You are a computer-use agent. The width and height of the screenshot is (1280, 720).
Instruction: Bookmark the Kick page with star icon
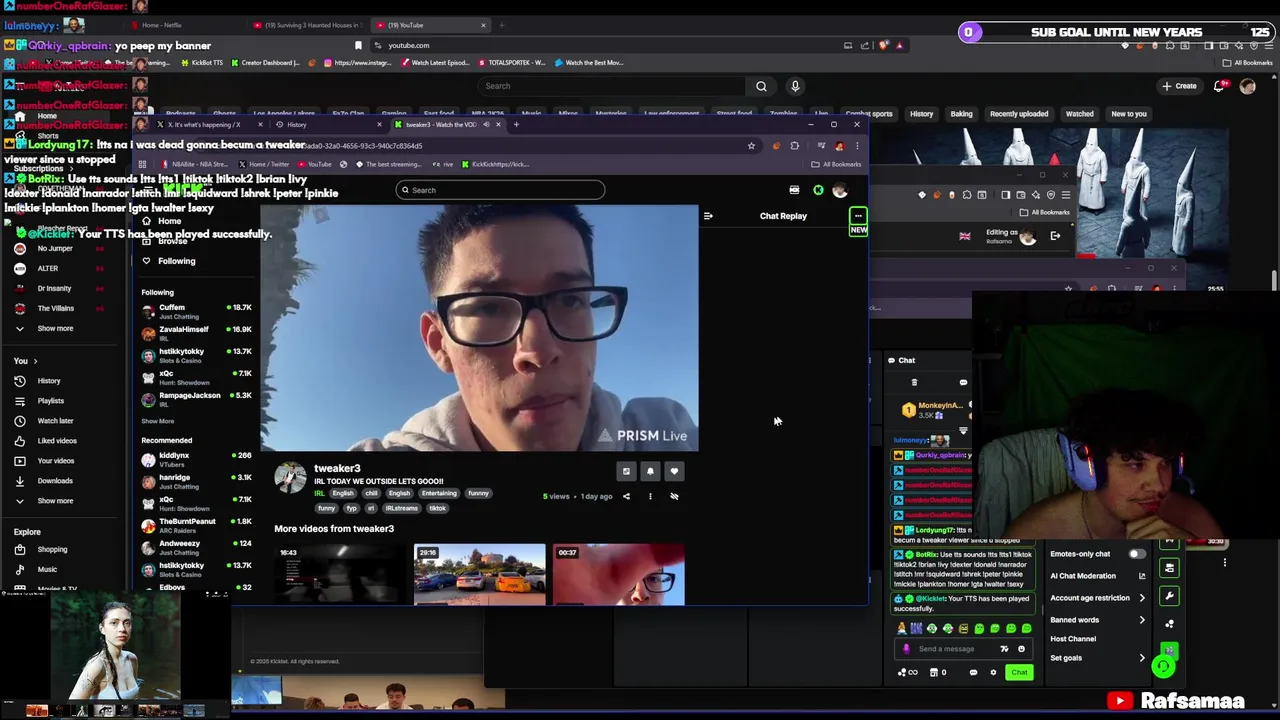click(x=751, y=146)
